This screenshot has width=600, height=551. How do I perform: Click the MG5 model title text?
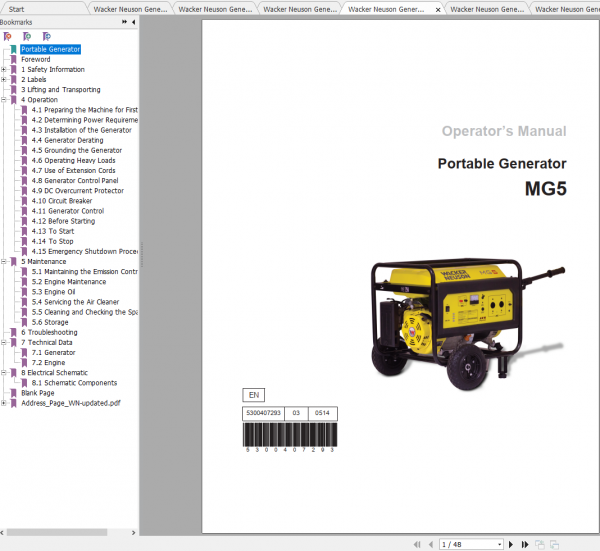(545, 189)
